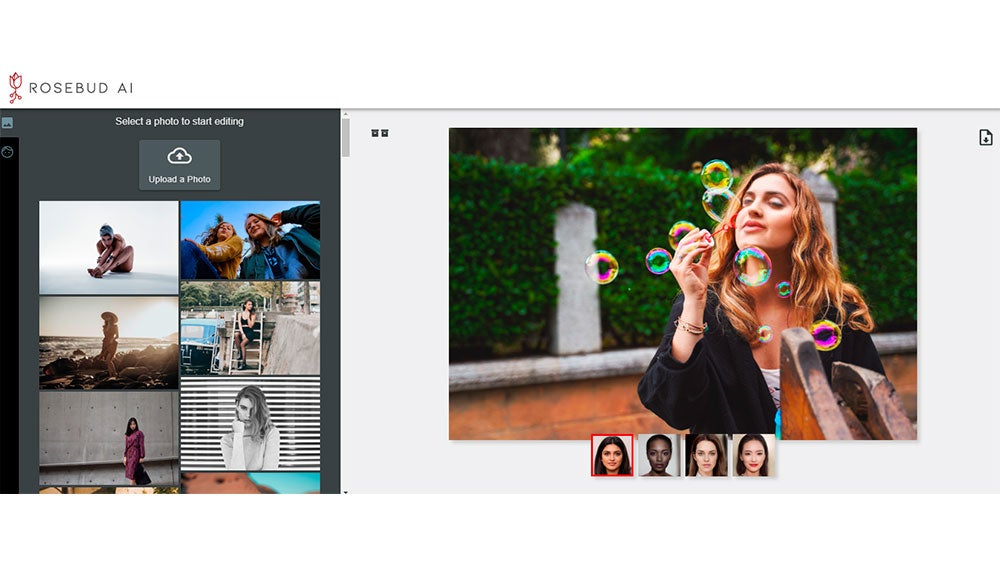Pick the woman beside vintage car photo

[x=250, y=327]
